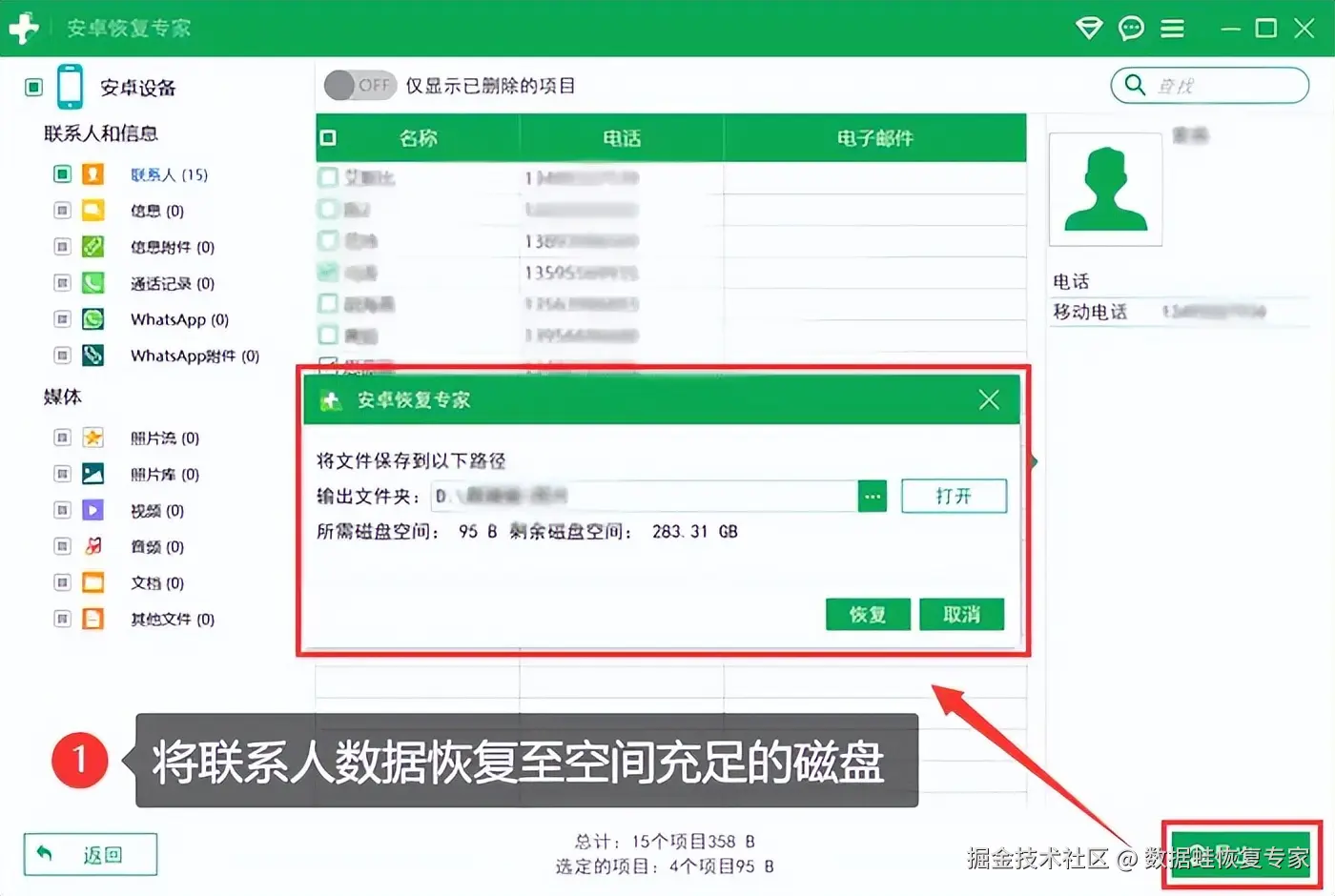Screen dimensions: 1335x896
Task: Toggle the 照片库 (0) checkbox
Action: pos(62,474)
